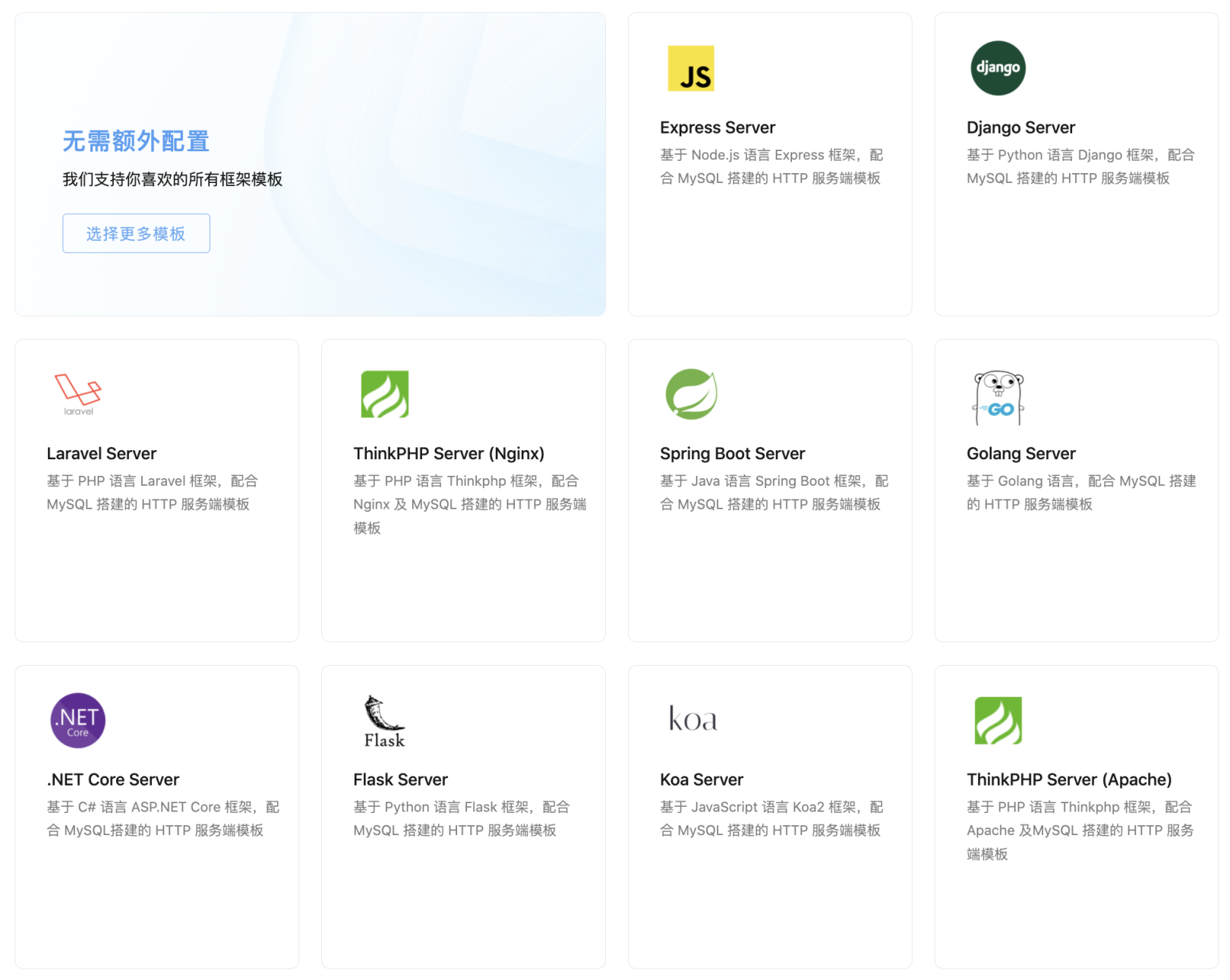Click the Nginx 及 MySQL description text
Viewport: 1230px width, 980px height.
469,504
